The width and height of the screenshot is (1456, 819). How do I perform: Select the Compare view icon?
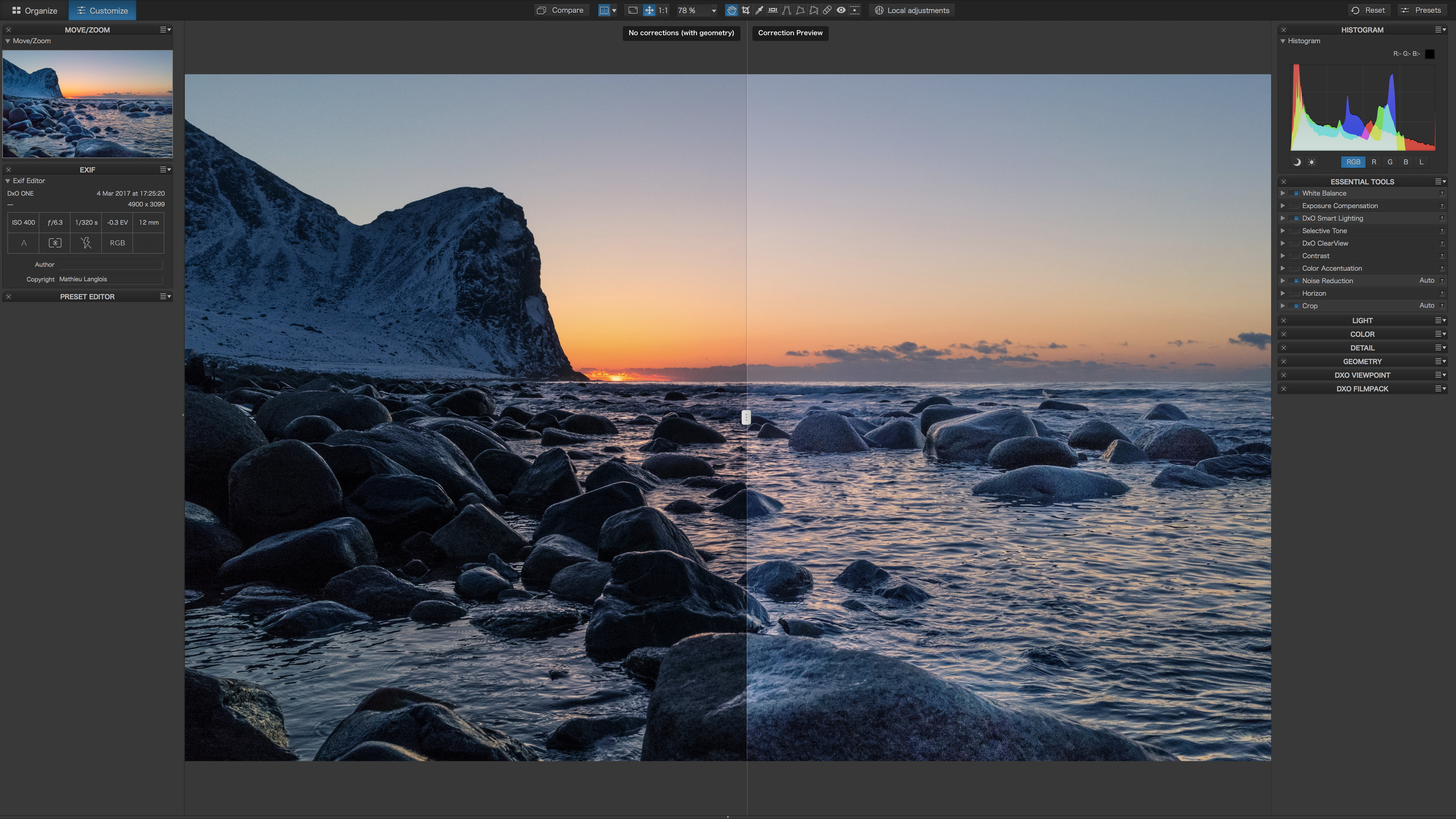541,10
